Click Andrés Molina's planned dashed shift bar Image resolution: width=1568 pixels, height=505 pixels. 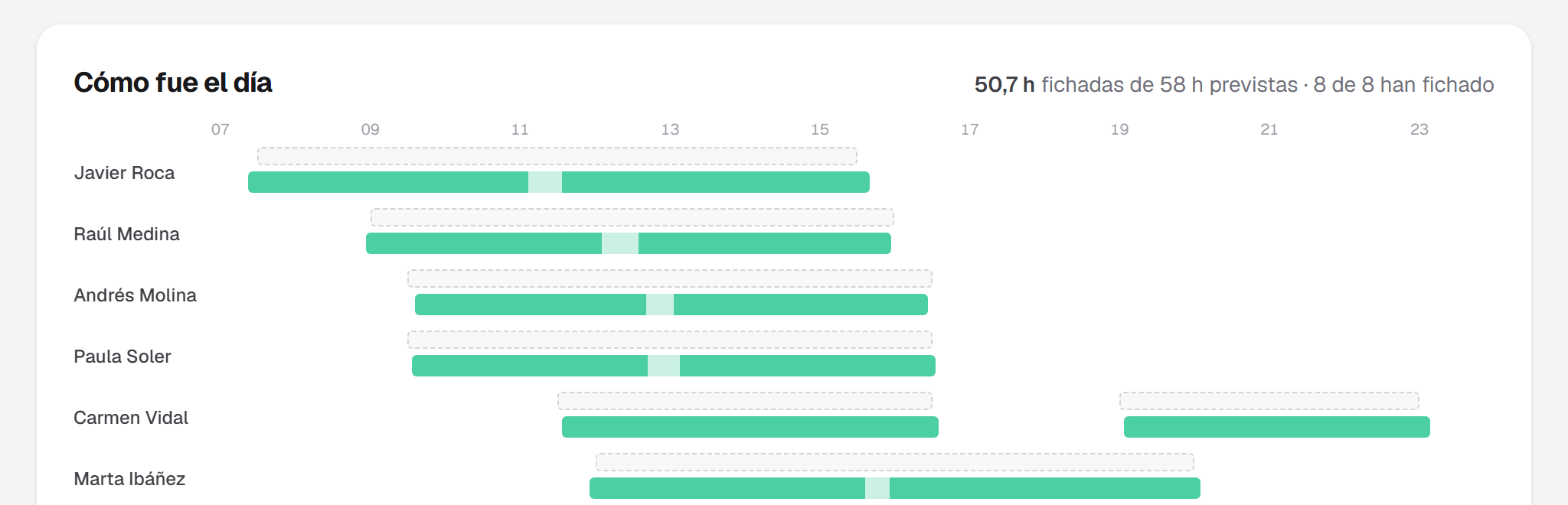tap(670, 279)
